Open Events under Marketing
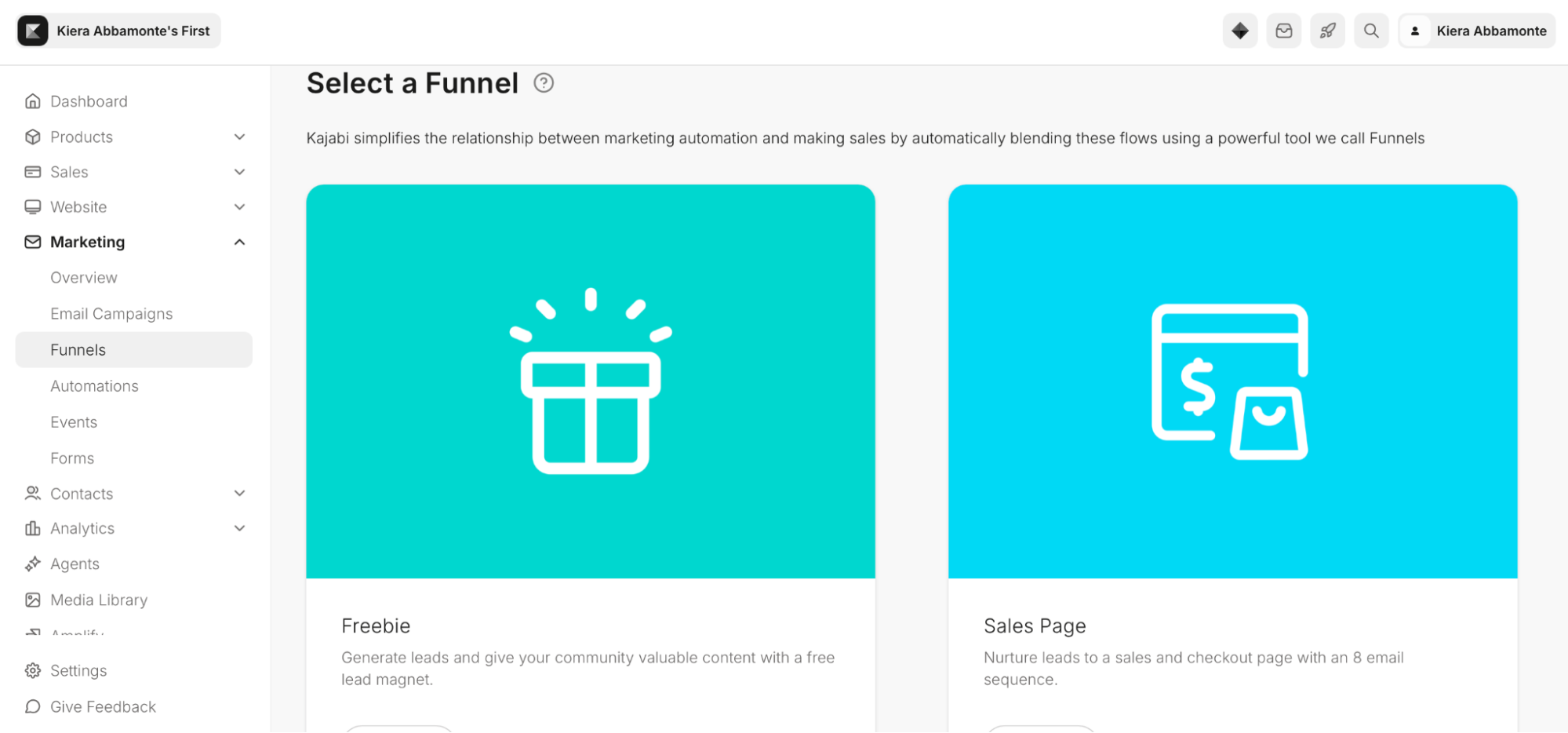The width and height of the screenshot is (1568, 733). click(x=74, y=422)
